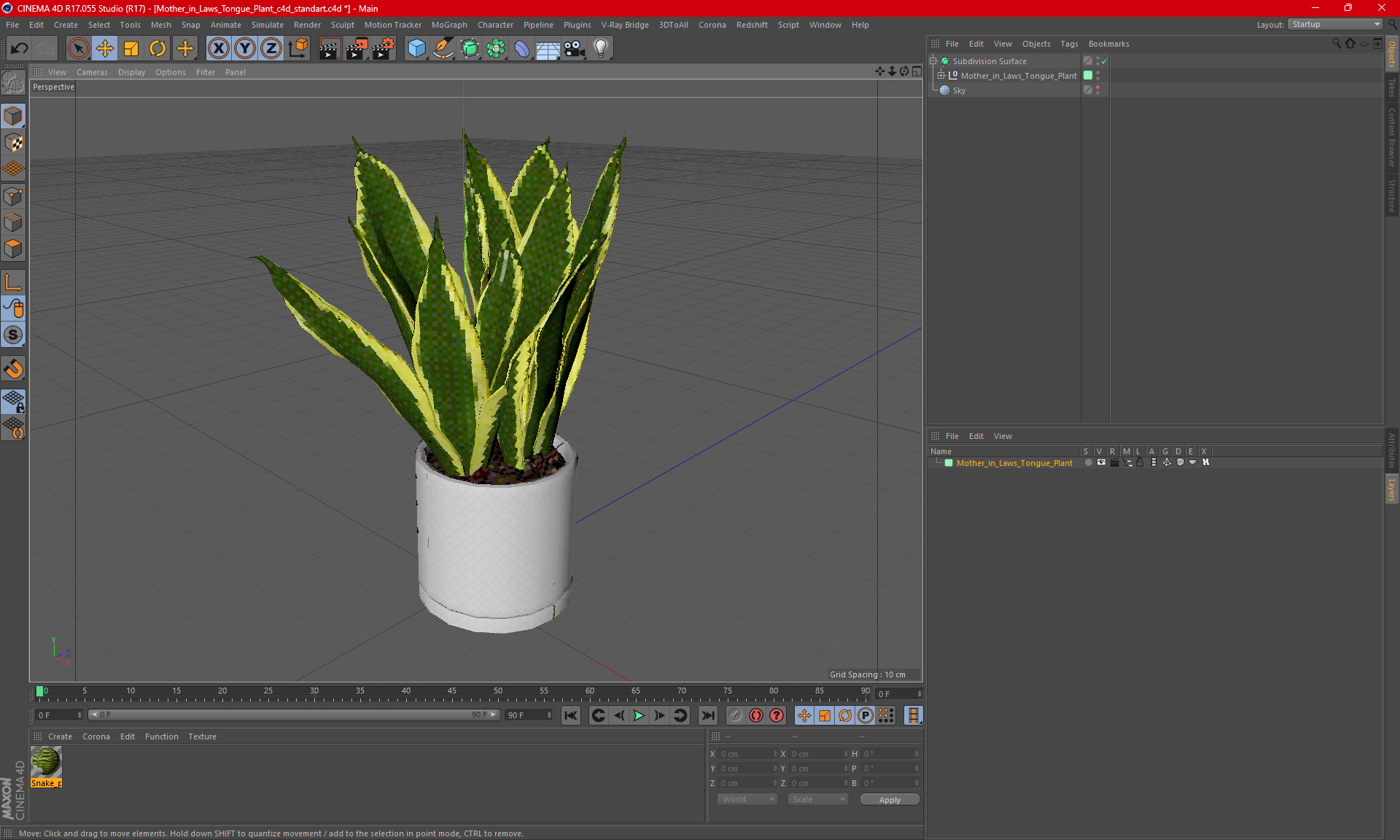Open the Sculpt menu
The image size is (1400, 840).
pos(342,25)
